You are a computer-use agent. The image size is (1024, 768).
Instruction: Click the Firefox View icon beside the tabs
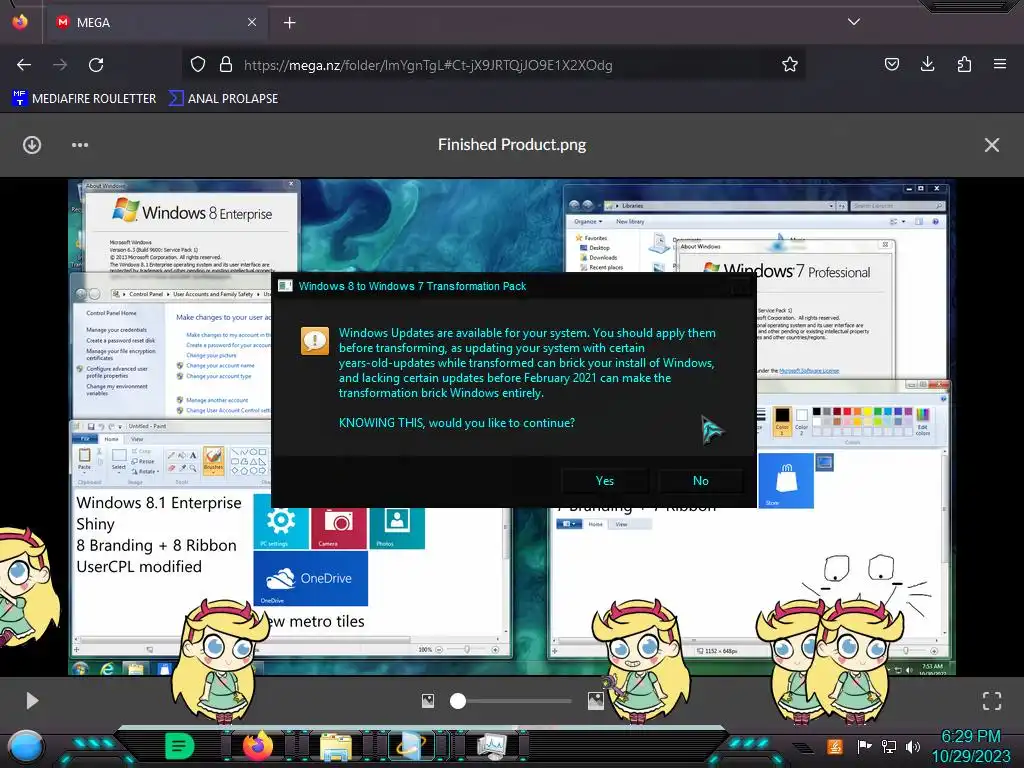pyautogui.click(x=20, y=22)
